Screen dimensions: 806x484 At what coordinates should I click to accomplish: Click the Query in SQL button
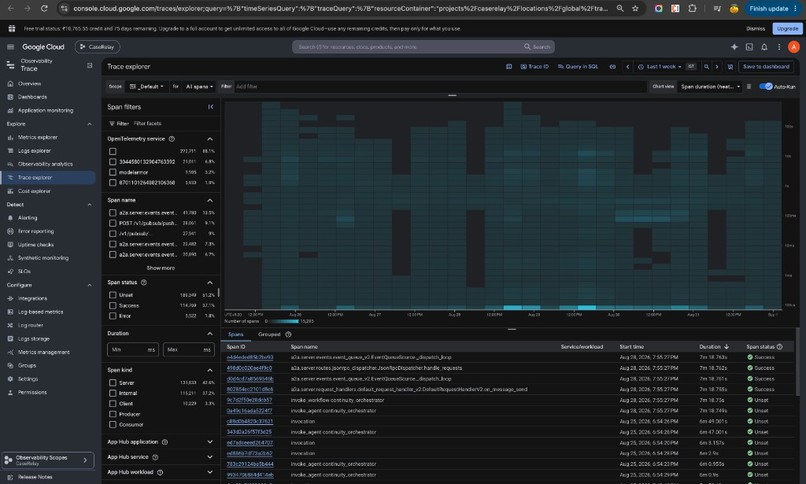pos(578,67)
